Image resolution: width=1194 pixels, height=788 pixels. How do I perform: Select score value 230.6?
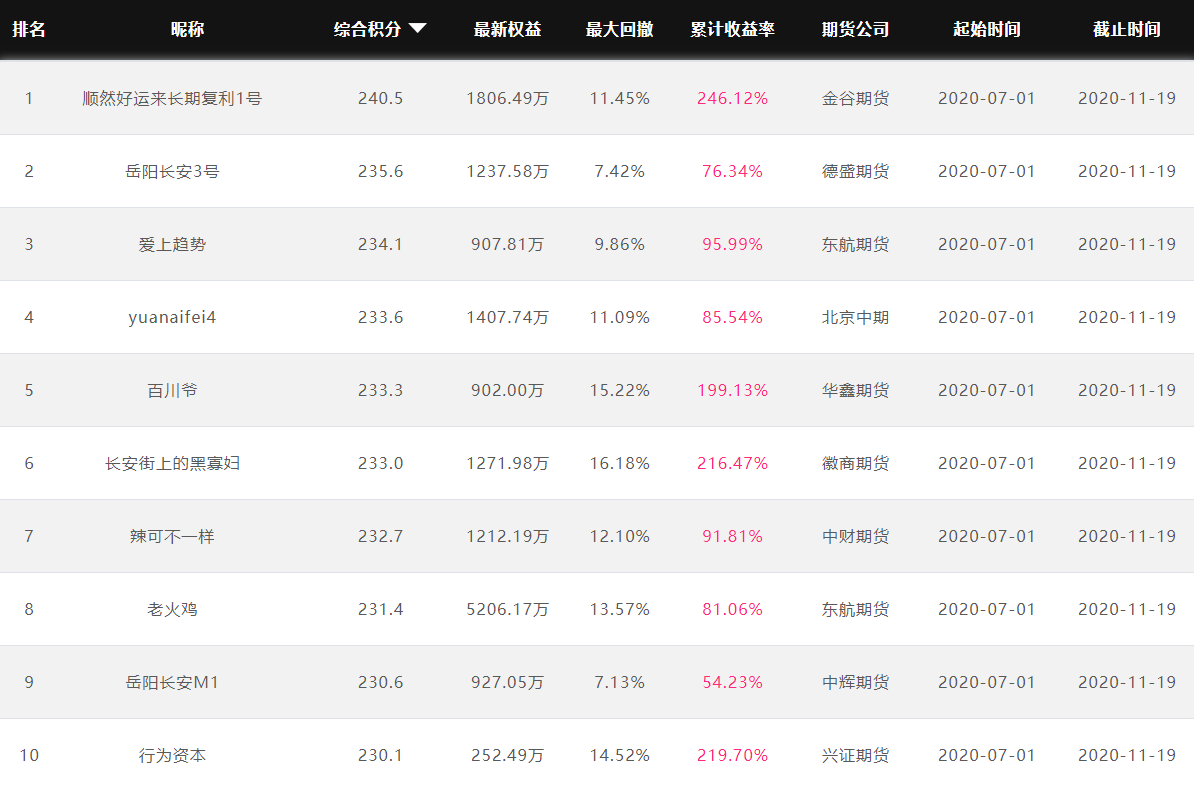(381, 682)
